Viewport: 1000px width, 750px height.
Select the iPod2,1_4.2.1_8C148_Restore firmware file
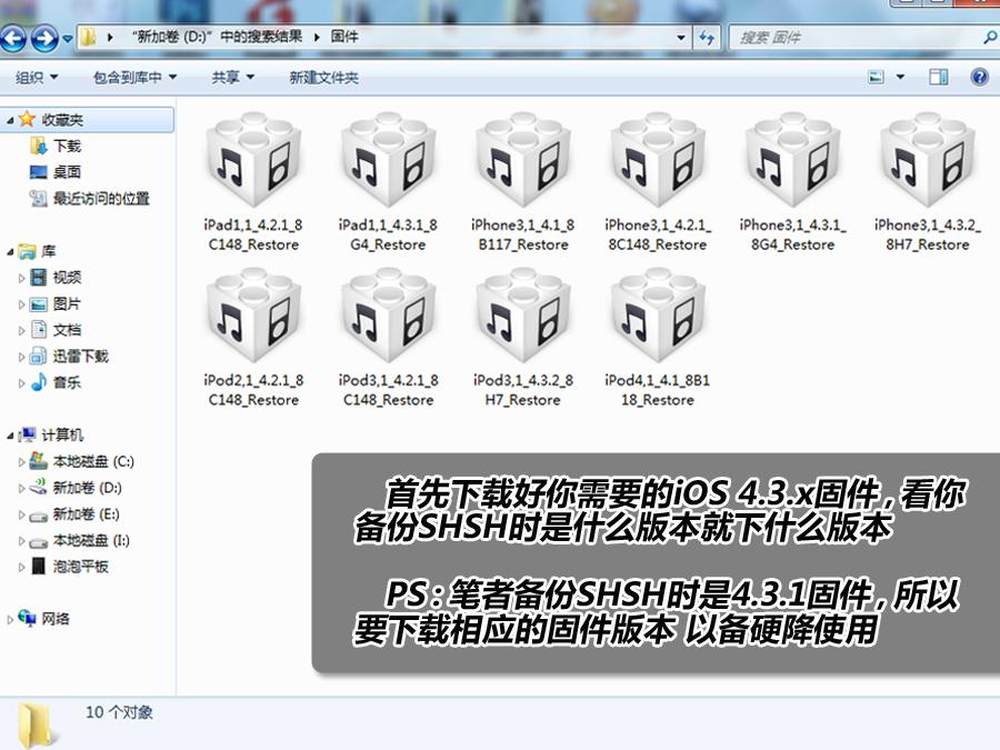pos(252,315)
